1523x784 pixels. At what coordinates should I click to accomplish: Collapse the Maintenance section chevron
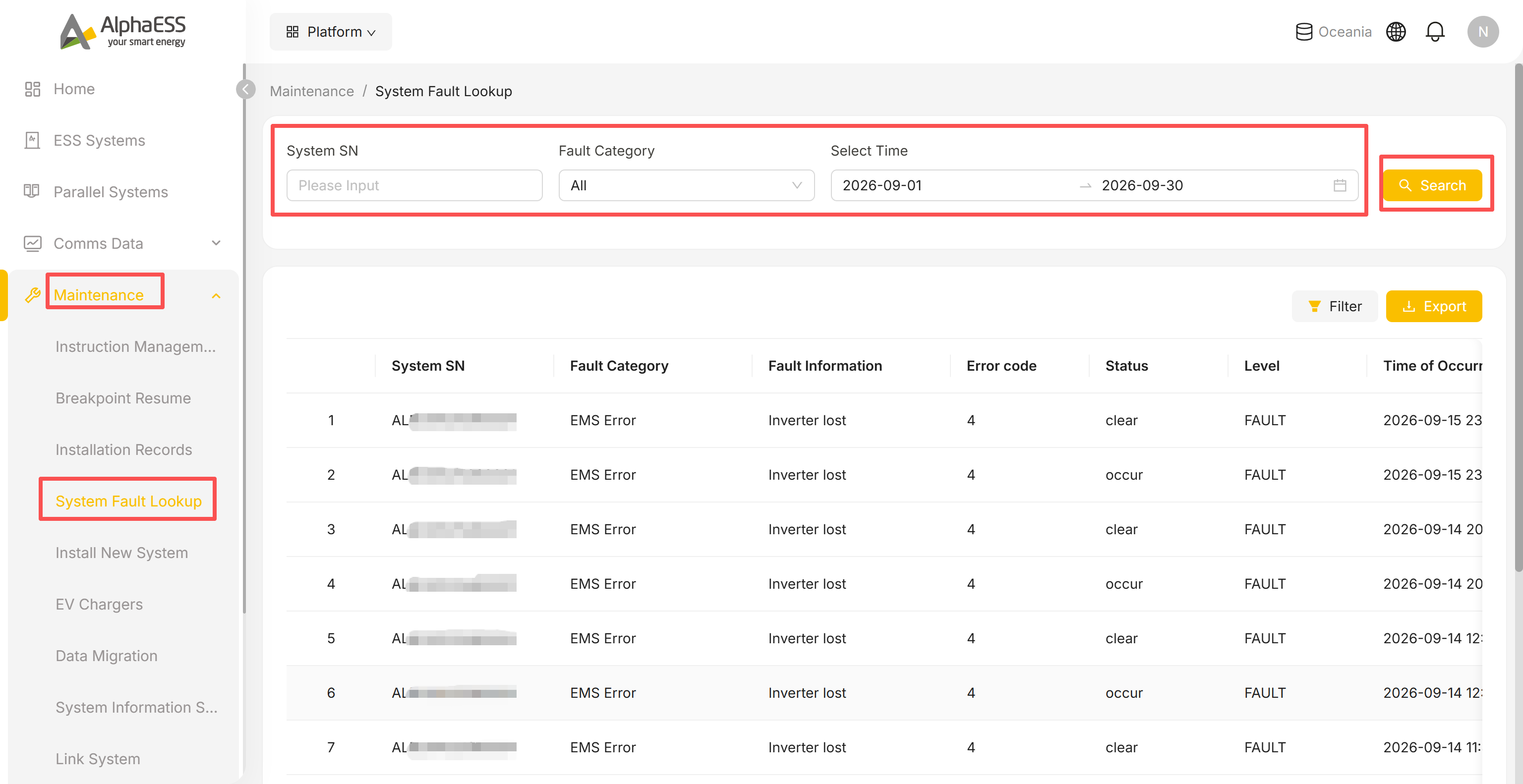216,295
